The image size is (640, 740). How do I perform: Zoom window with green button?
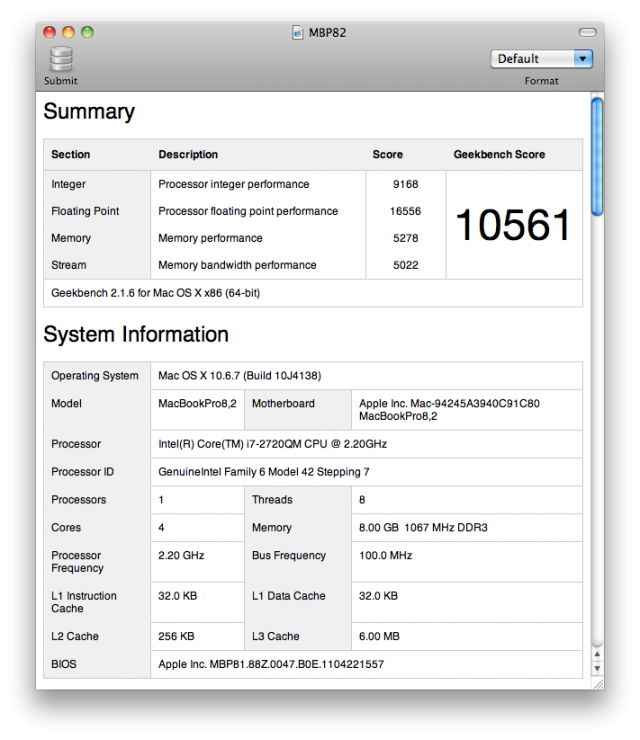pos(87,32)
